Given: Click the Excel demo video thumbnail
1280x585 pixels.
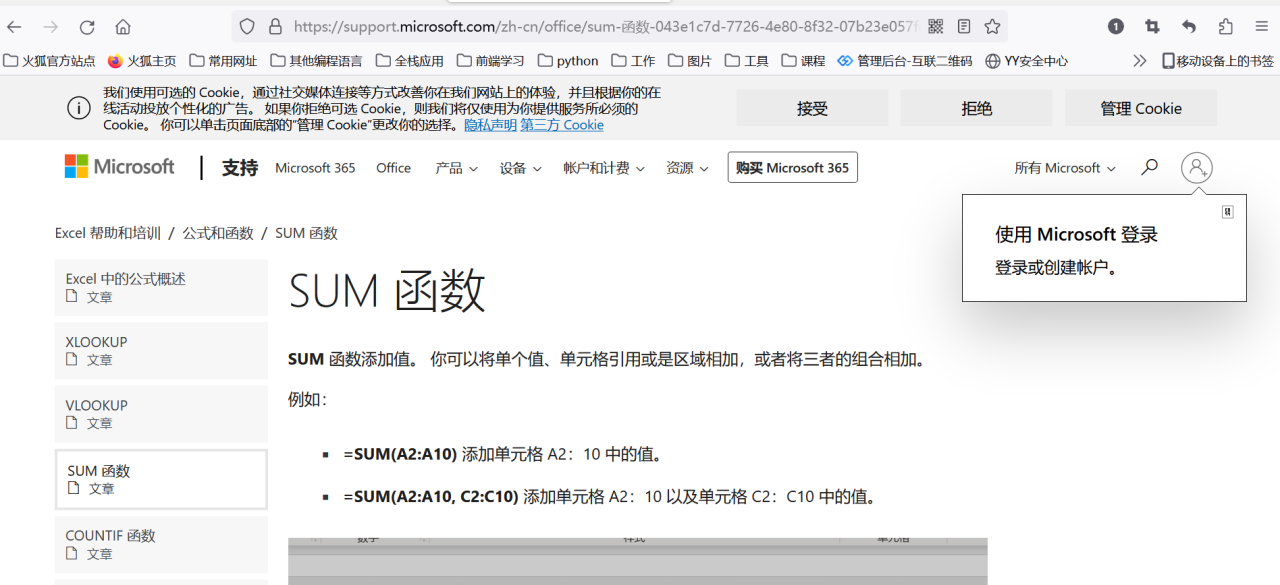Looking at the screenshot, I should [638, 561].
